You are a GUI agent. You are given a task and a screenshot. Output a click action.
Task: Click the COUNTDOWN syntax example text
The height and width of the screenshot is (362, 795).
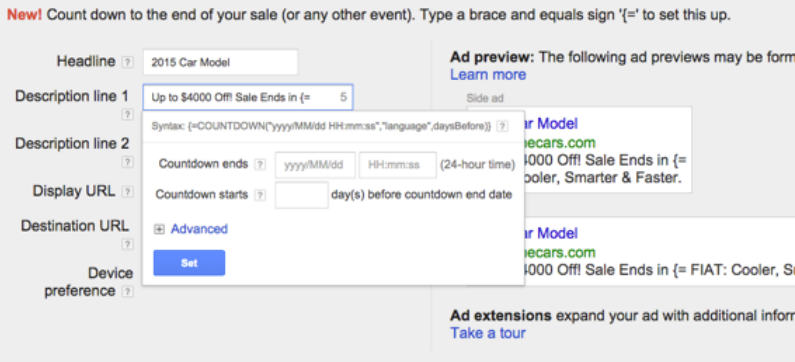coord(321,126)
